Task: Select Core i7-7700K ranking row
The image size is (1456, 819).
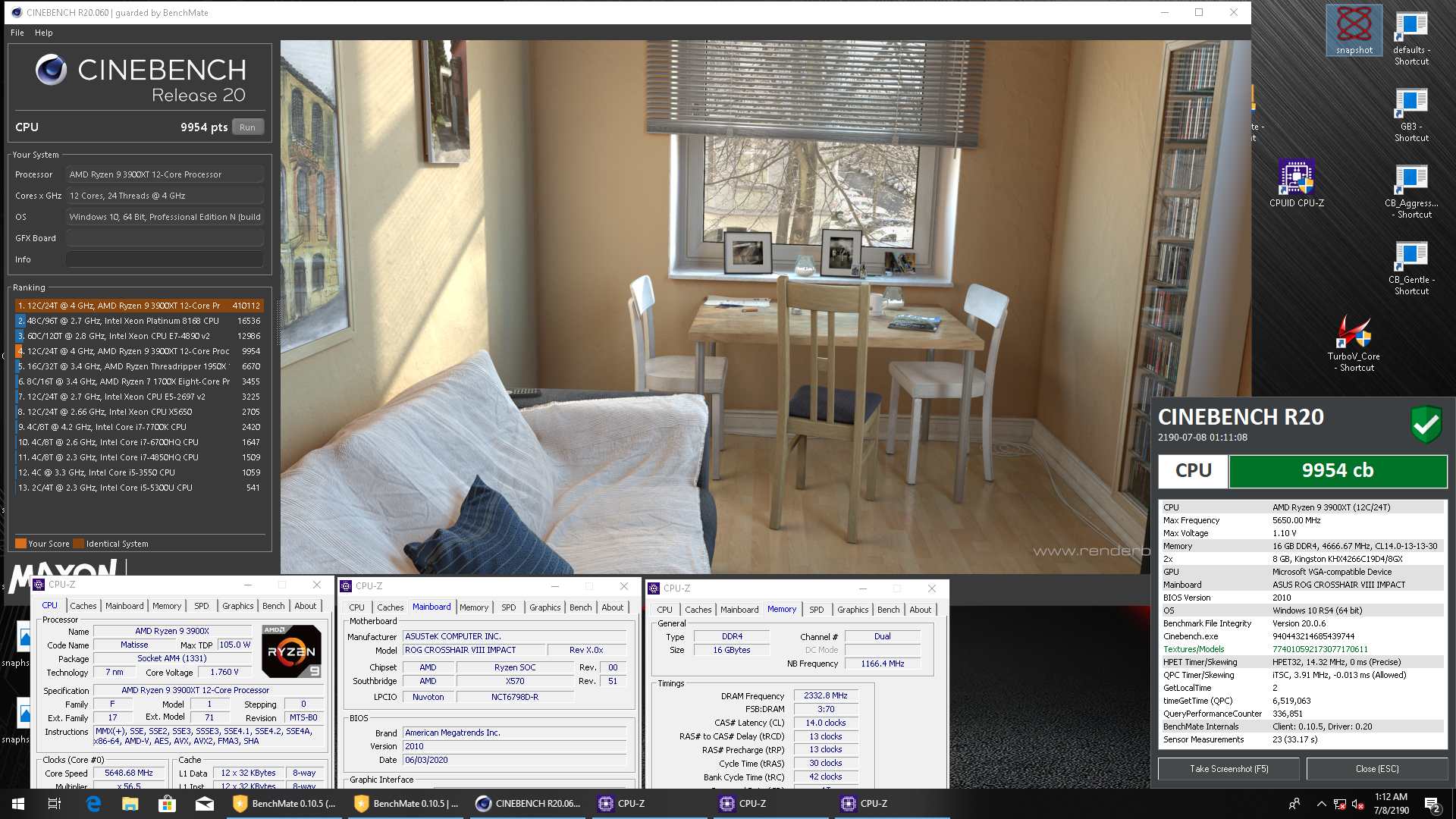Action: point(140,427)
